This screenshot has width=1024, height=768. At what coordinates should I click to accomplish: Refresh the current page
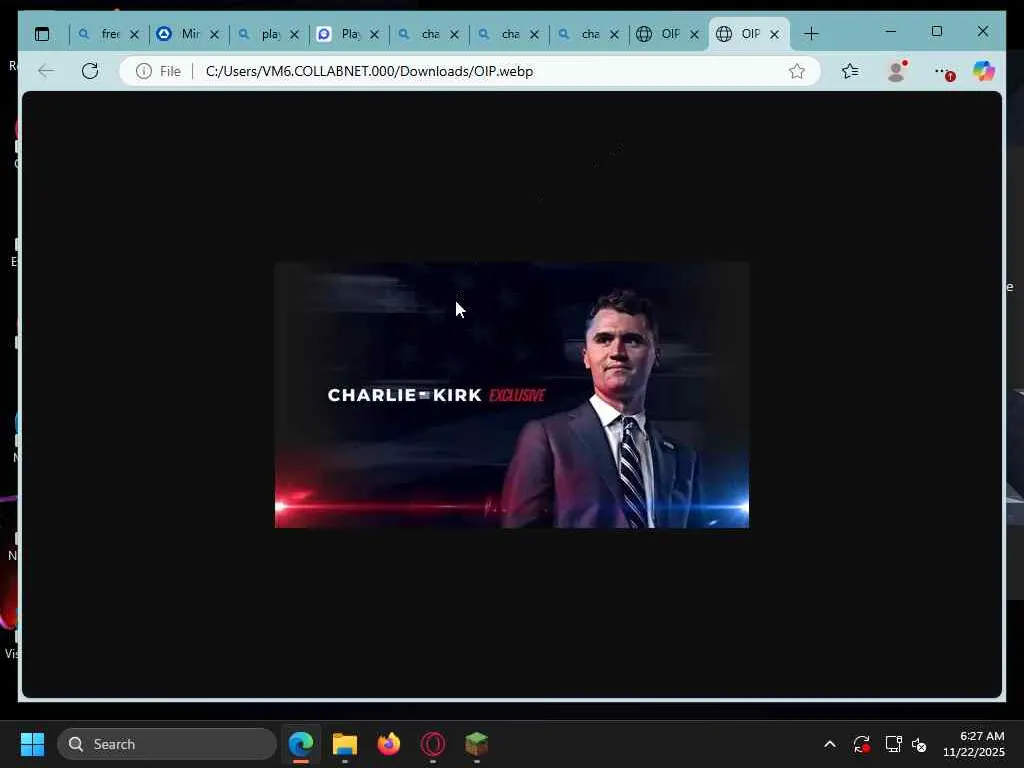pos(90,71)
